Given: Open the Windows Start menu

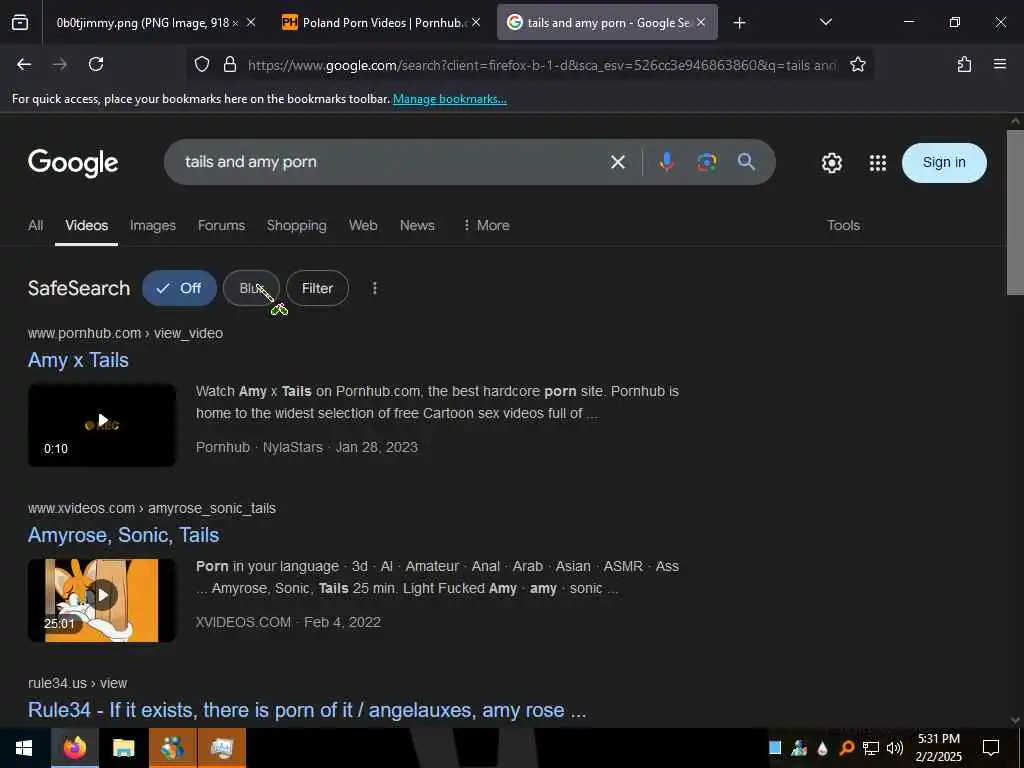Looking at the screenshot, I should click(x=24, y=748).
